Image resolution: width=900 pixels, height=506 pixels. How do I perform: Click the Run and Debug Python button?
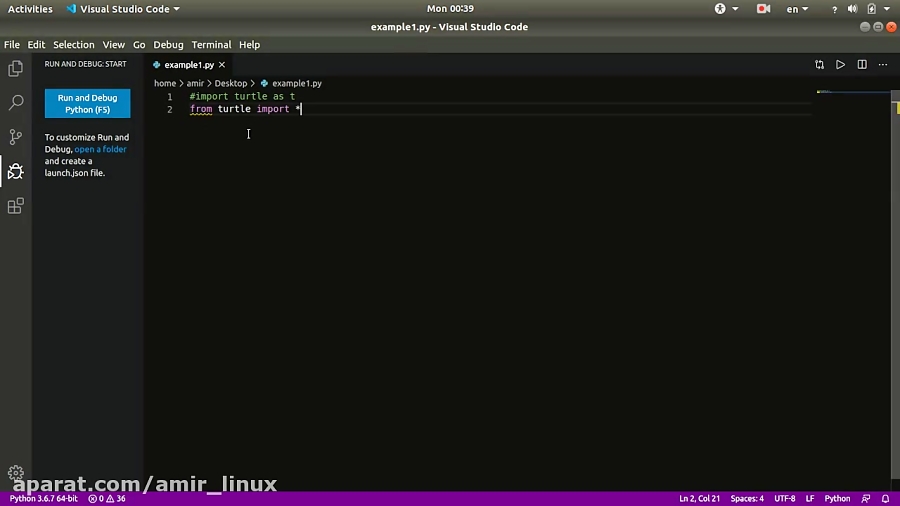click(87, 104)
